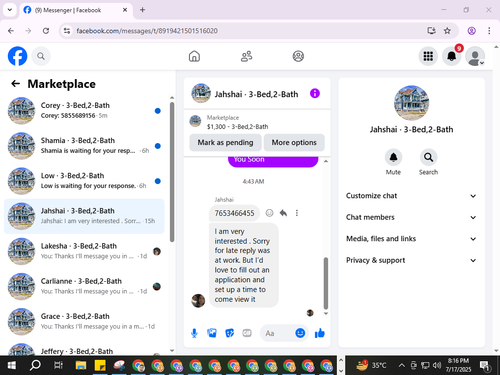
Task: Open more options for 7653466455 message
Action: coord(297,213)
